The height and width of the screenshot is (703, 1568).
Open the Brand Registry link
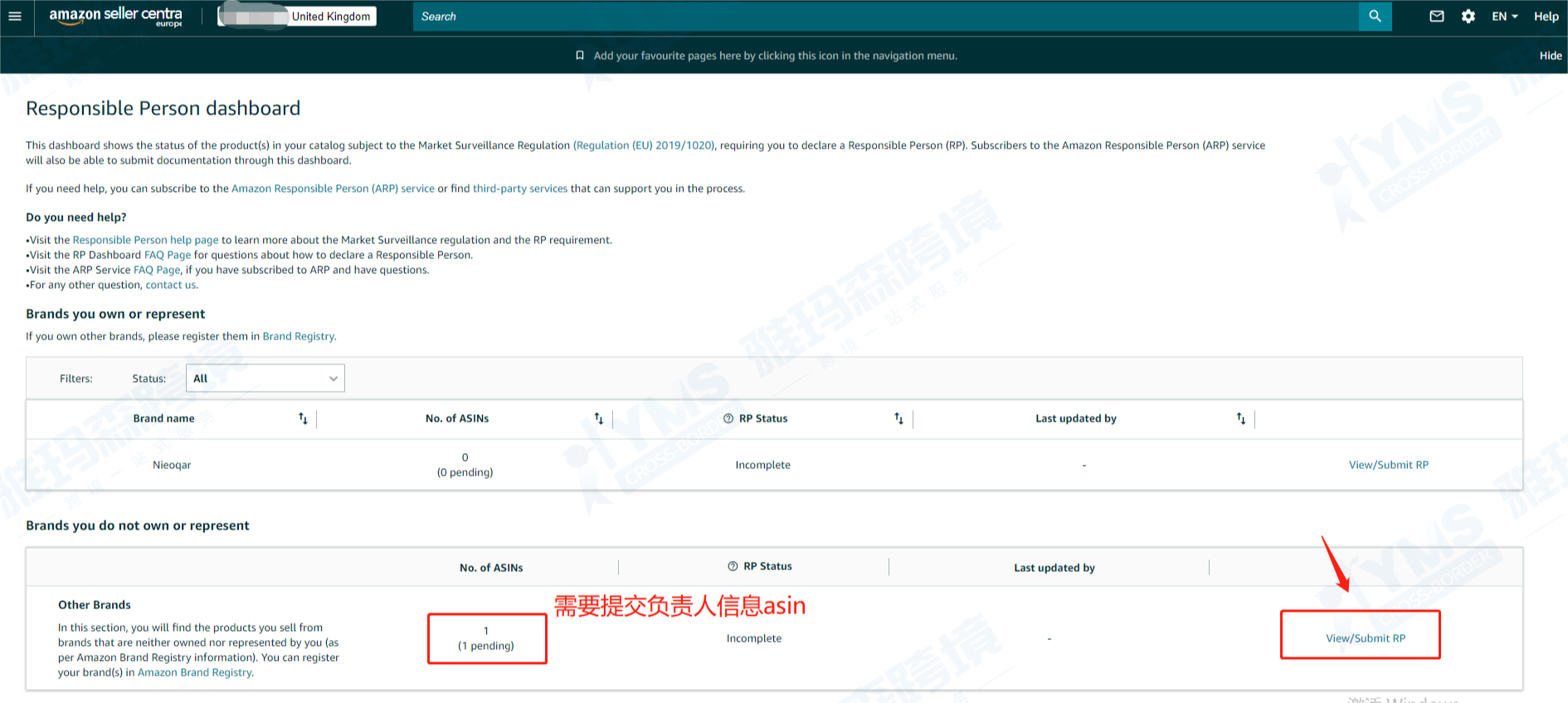pos(299,336)
